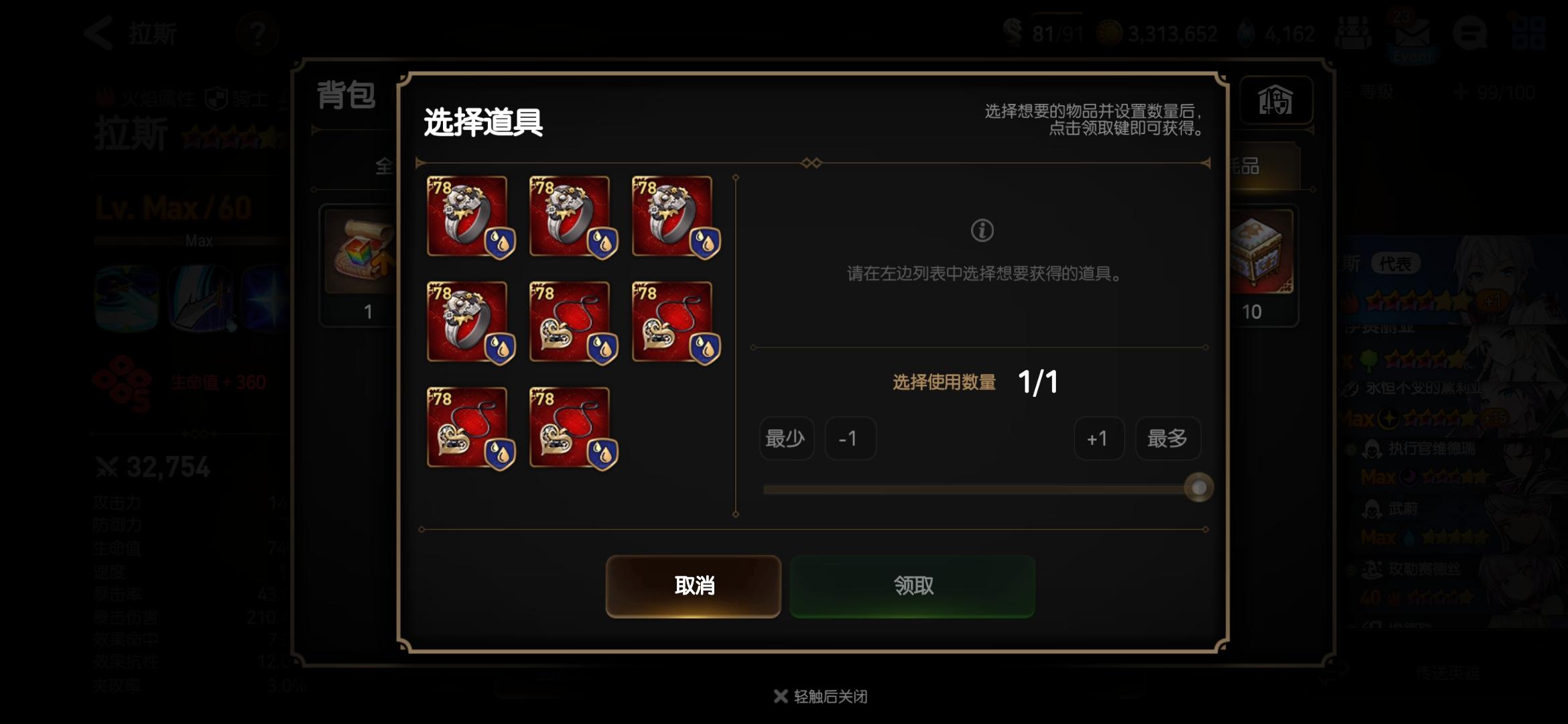Select the ring in the second row
The height and width of the screenshot is (724, 1568).
click(468, 322)
